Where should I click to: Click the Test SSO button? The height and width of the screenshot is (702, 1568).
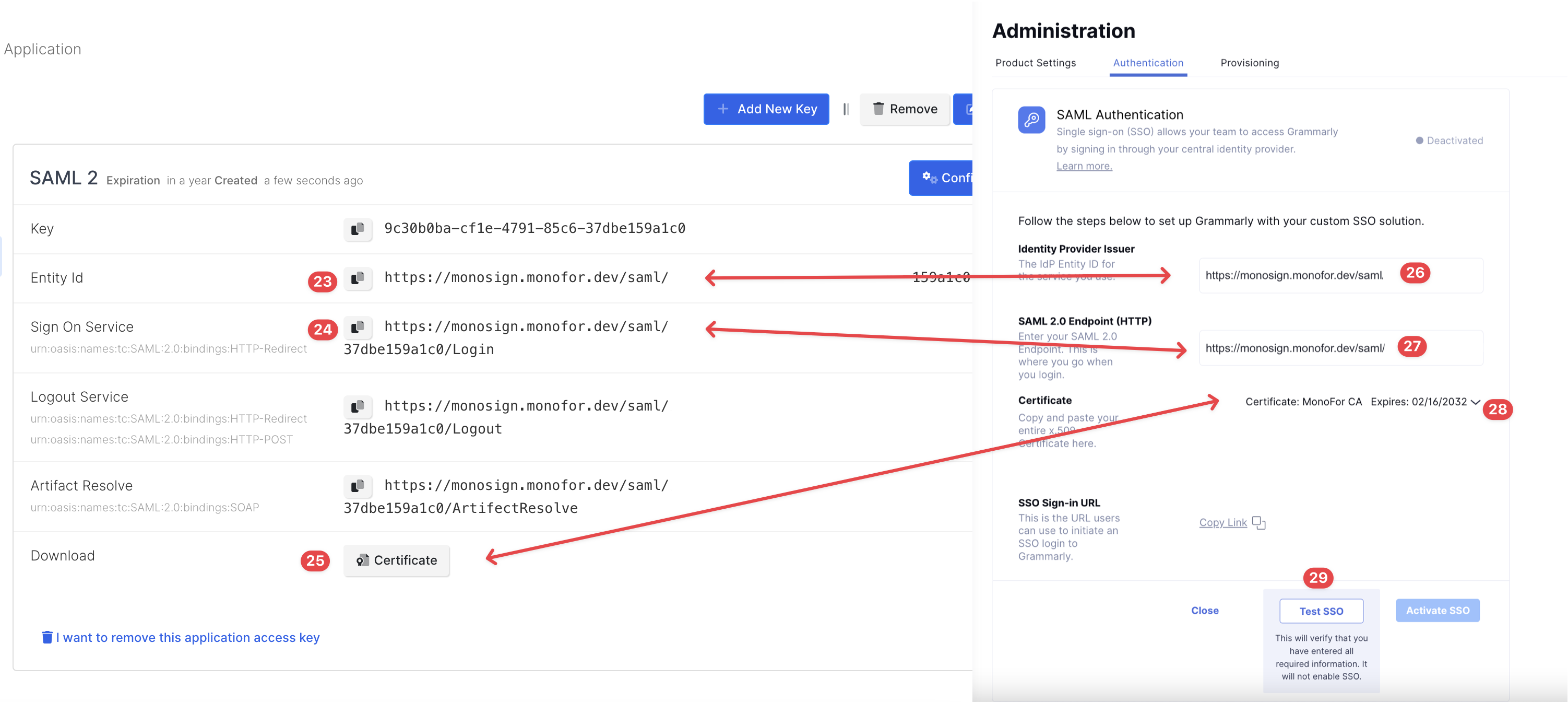[x=1321, y=611]
